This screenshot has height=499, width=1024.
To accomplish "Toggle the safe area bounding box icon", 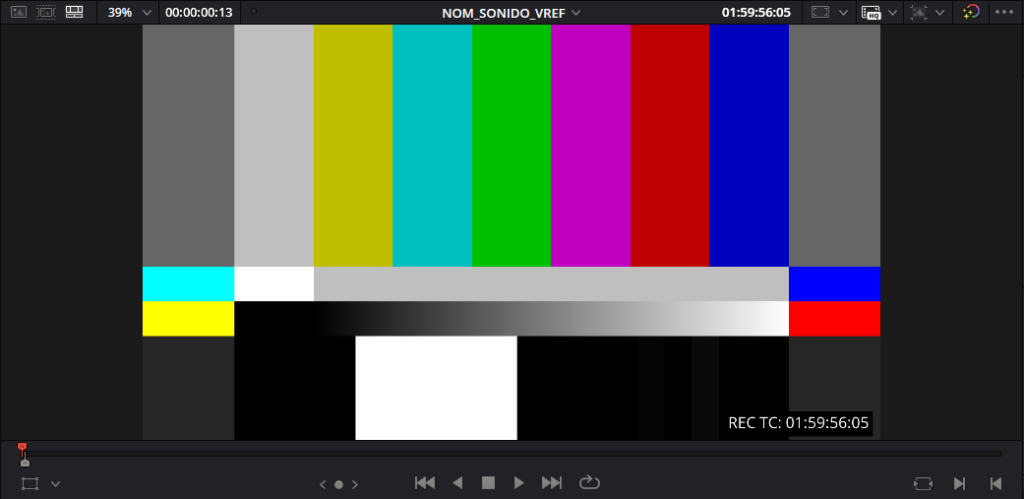I will click(820, 12).
